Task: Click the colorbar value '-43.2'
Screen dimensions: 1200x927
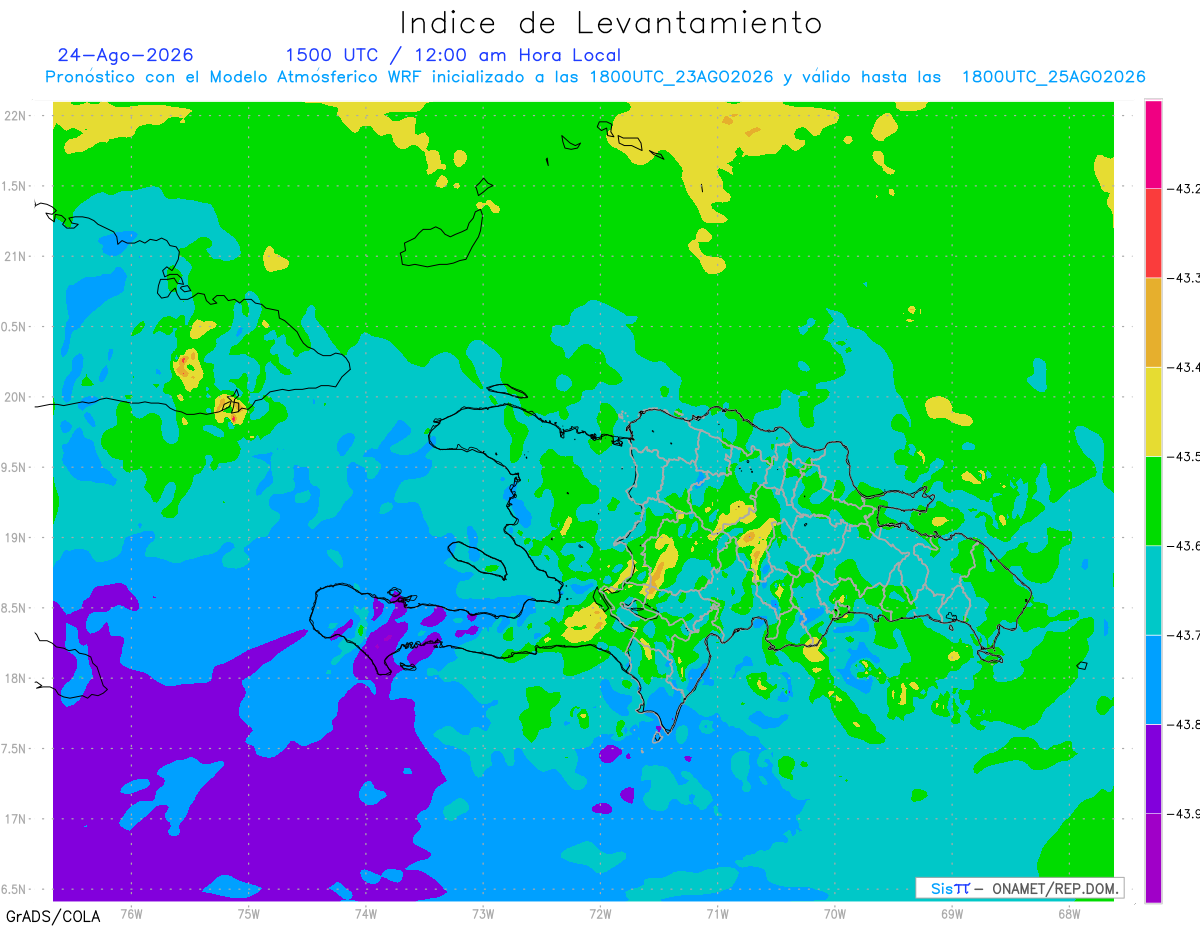Action: tap(1184, 188)
